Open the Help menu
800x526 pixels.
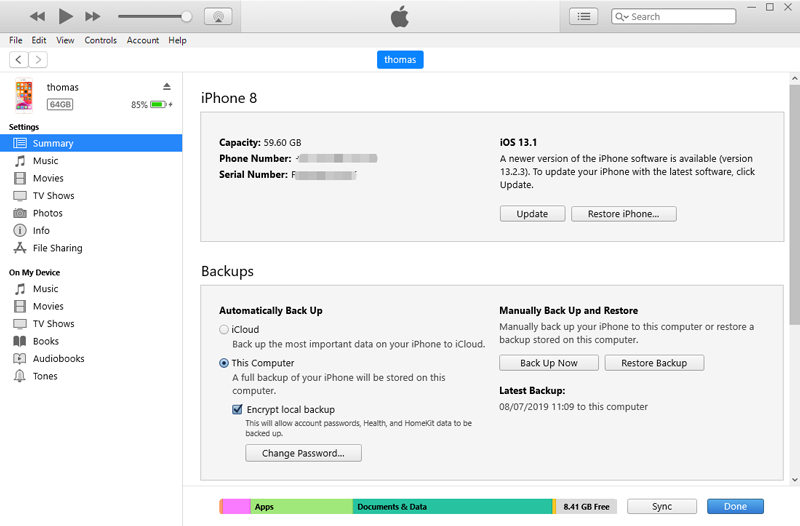click(178, 40)
